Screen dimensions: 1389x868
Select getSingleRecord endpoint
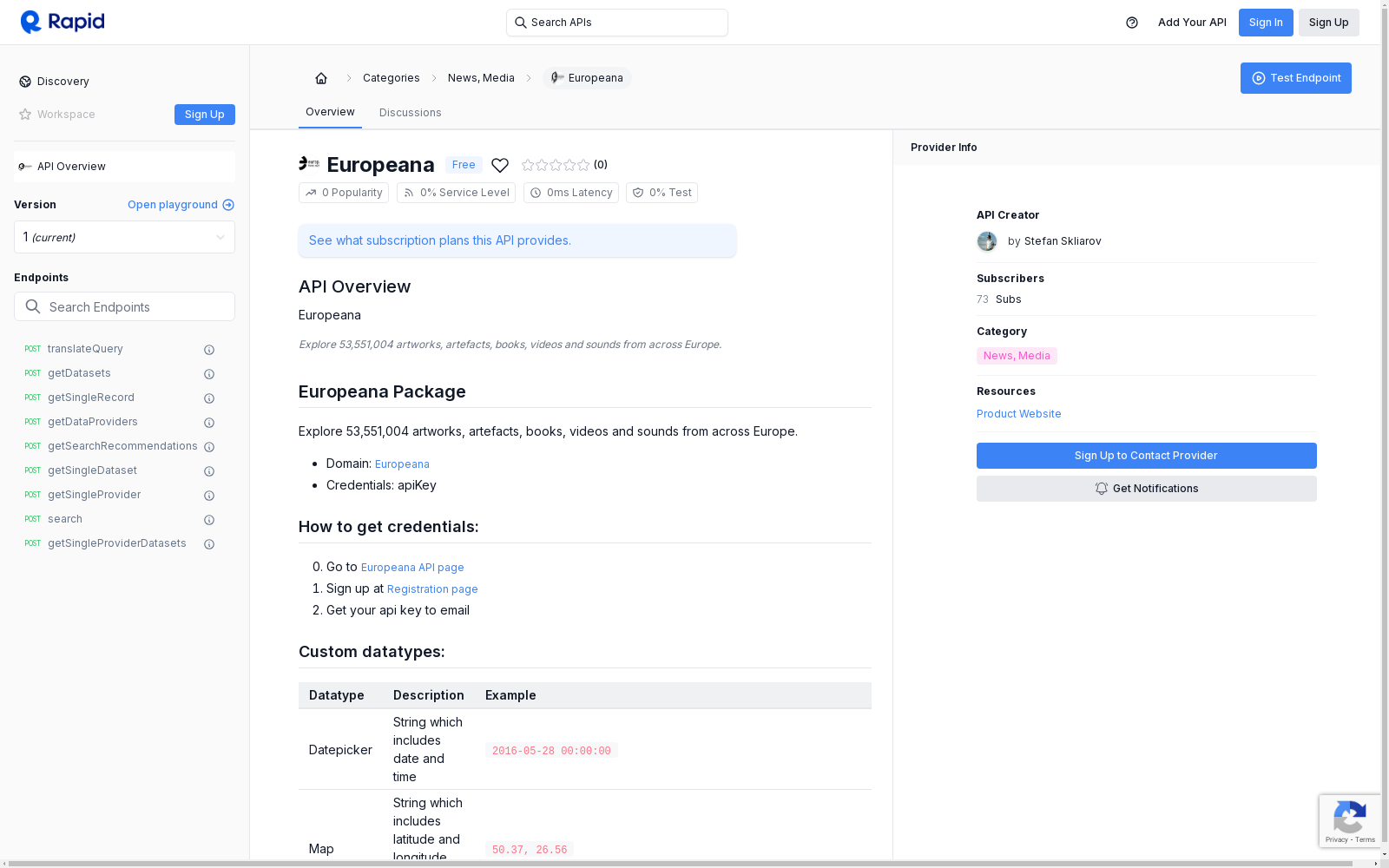[91, 398]
